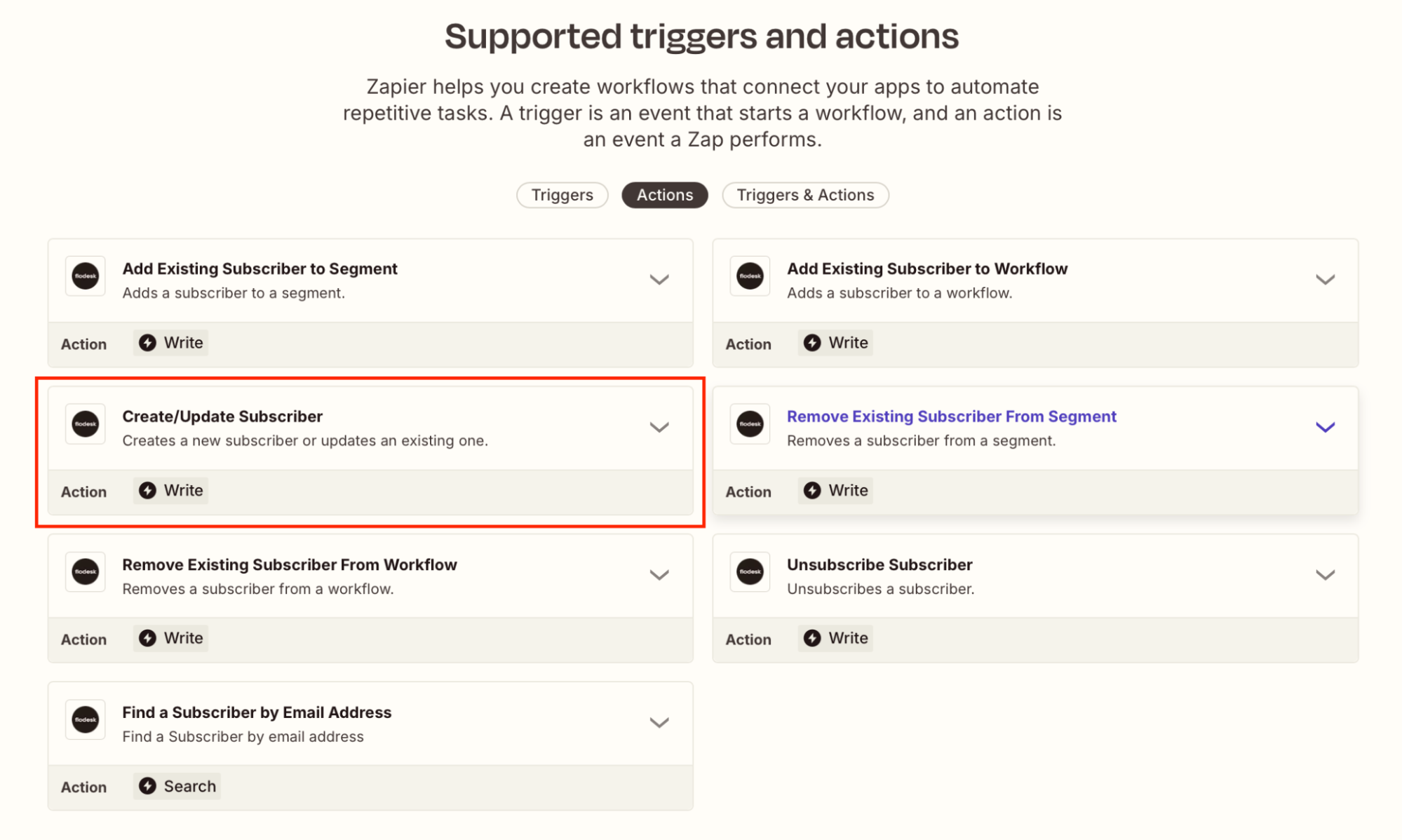The width and height of the screenshot is (1402, 840).
Task: Open Remove Existing Subscriber From Segment link
Action: pos(951,416)
